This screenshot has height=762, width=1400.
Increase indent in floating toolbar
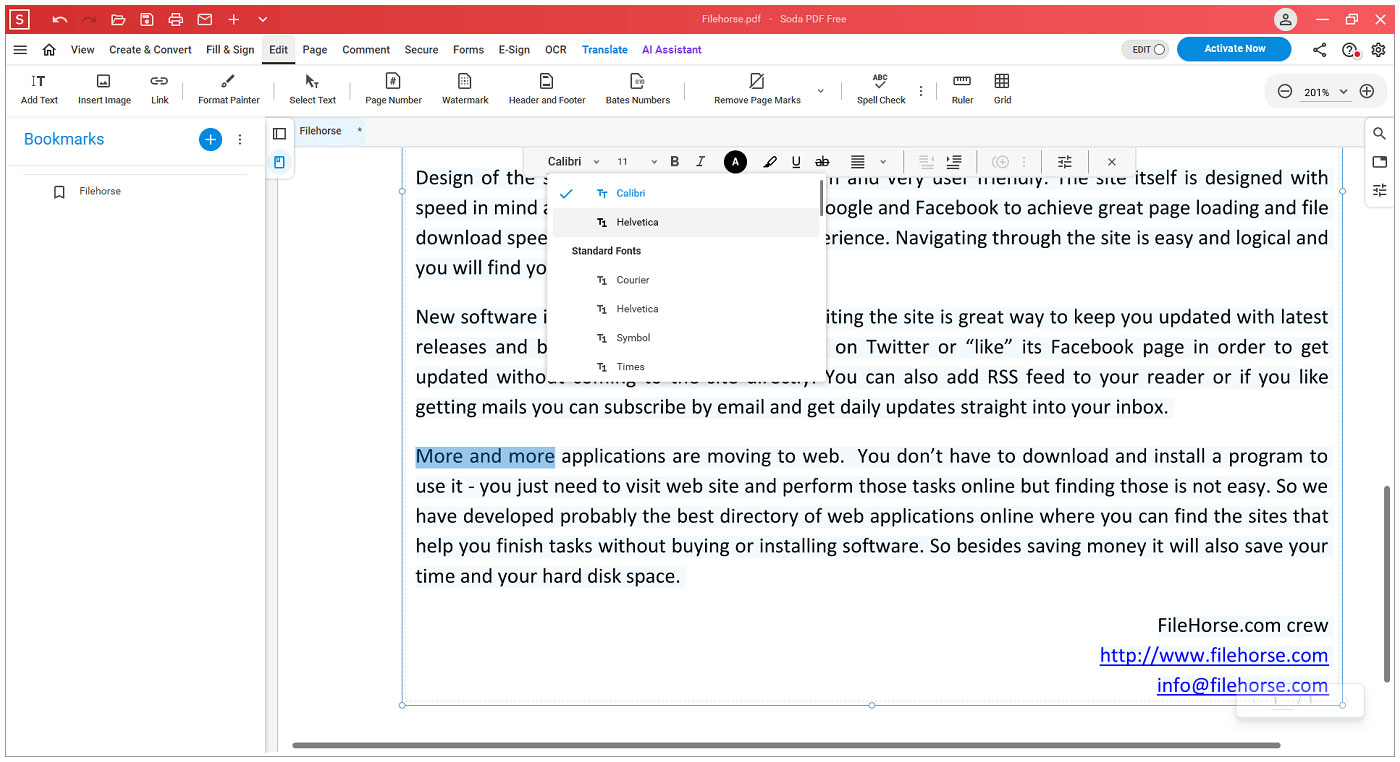(x=953, y=162)
